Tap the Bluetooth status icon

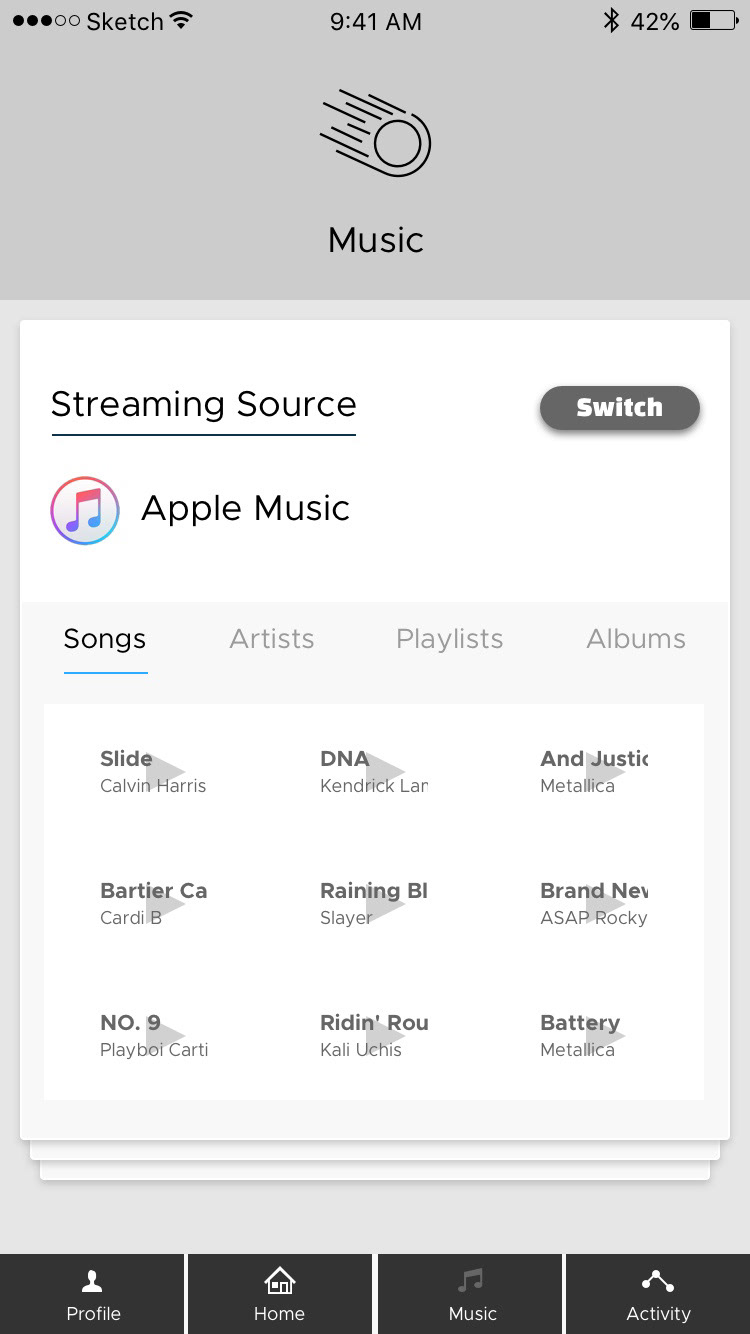[x=611, y=21]
